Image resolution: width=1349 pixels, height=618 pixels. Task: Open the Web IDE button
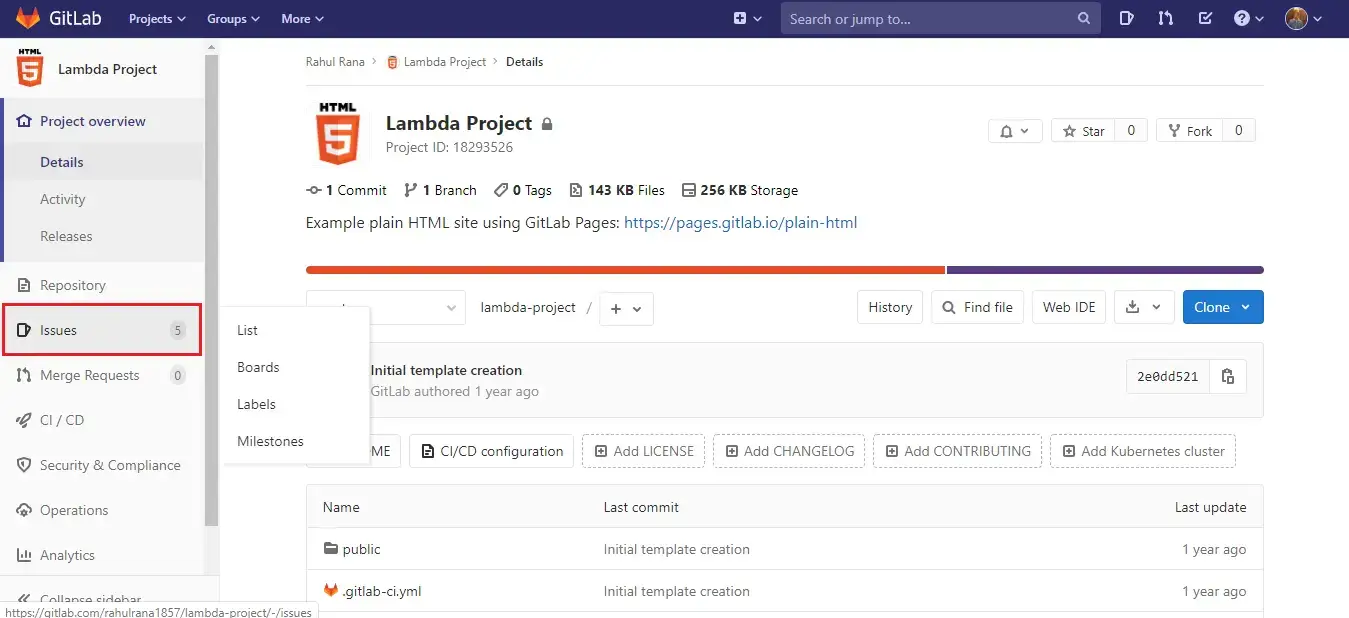pos(1069,307)
